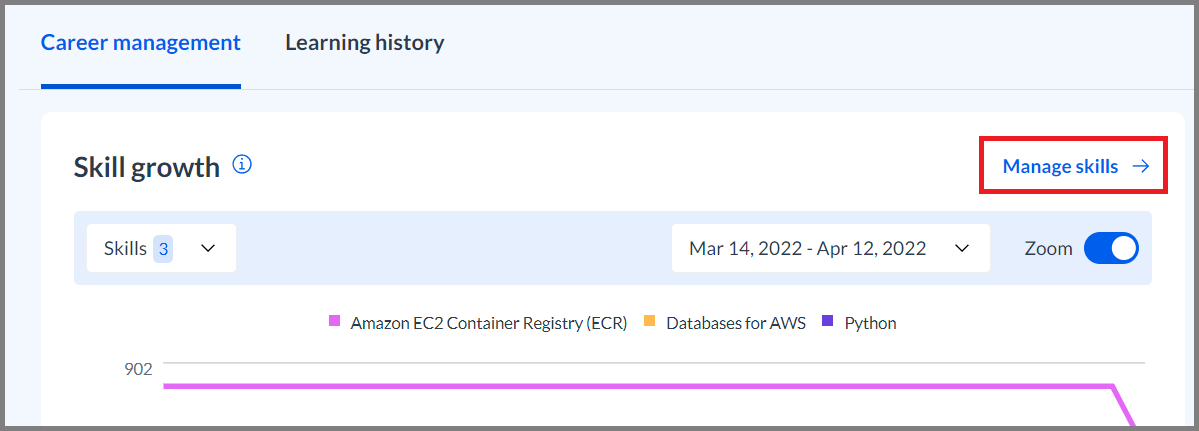
Task: Toggle the Python legend label
Action: [x=870, y=323]
